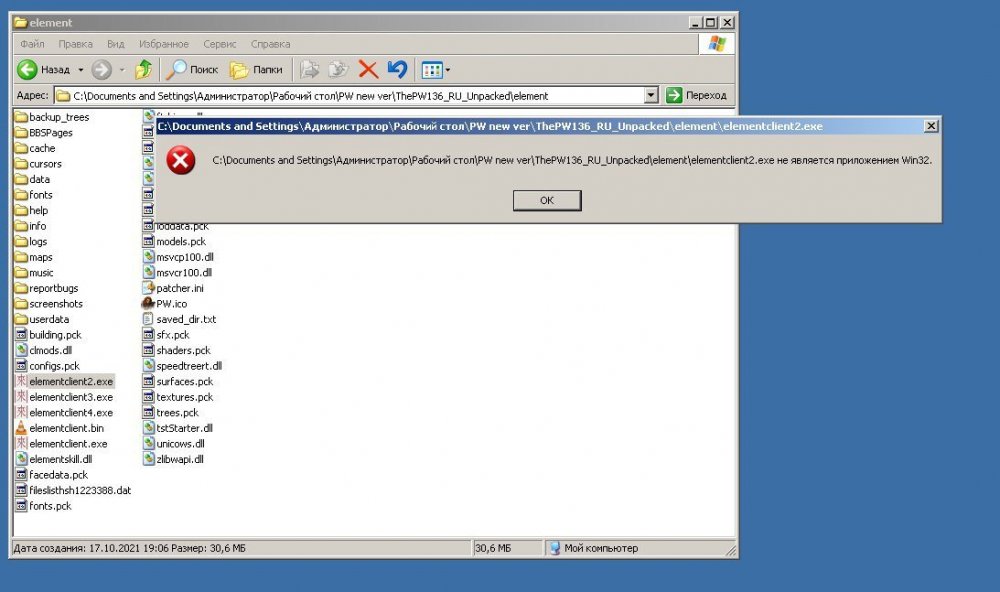Select the elementclient2.exe file
The width and height of the screenshot is (1000, 592).
70,382
